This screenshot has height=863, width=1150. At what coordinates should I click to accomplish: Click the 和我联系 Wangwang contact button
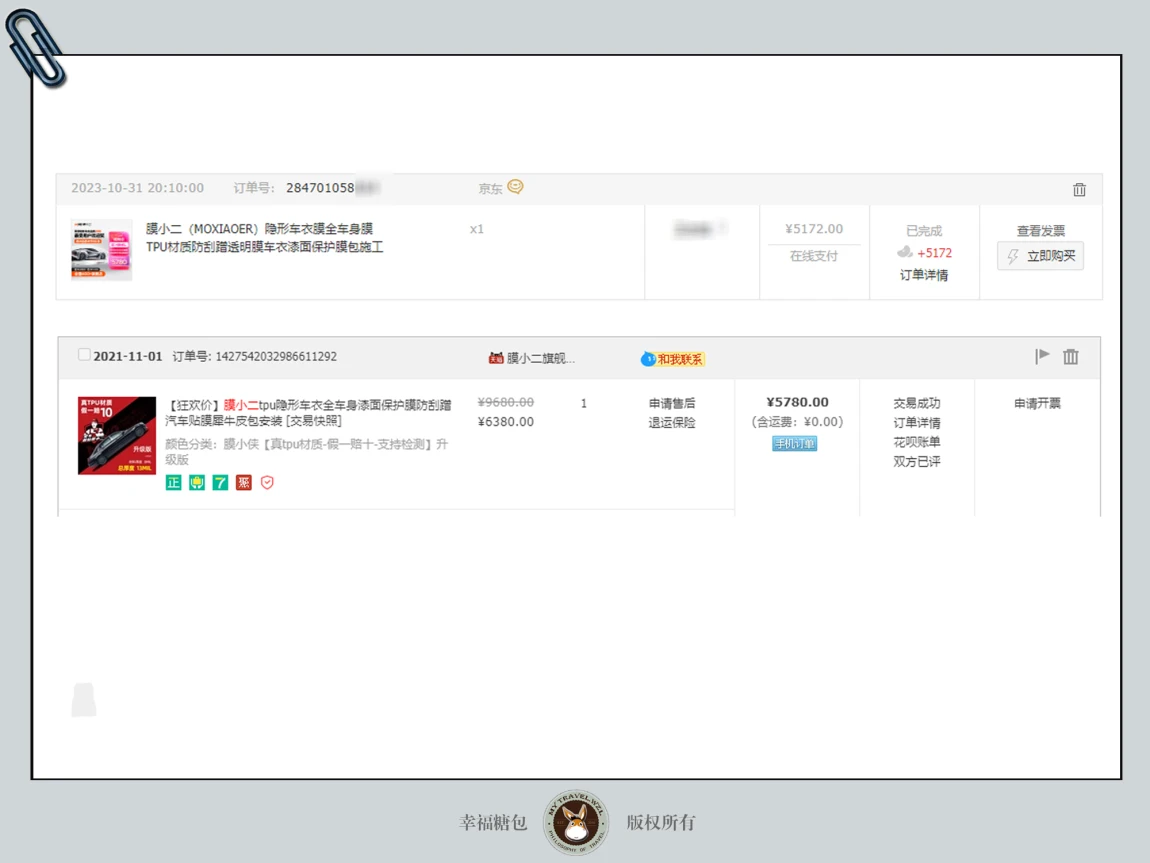tap(672, 359)
